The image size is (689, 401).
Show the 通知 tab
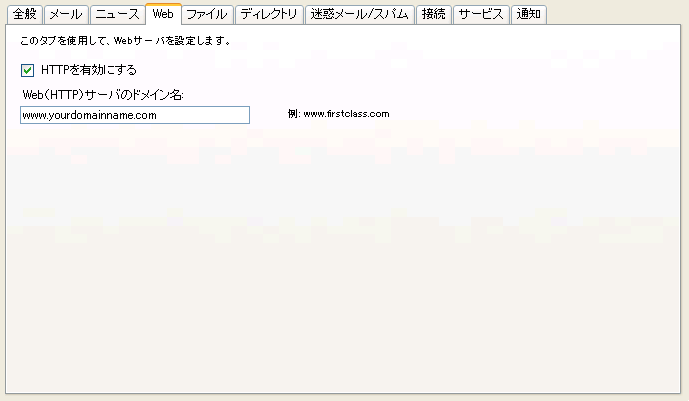click(x=528, y=14)
